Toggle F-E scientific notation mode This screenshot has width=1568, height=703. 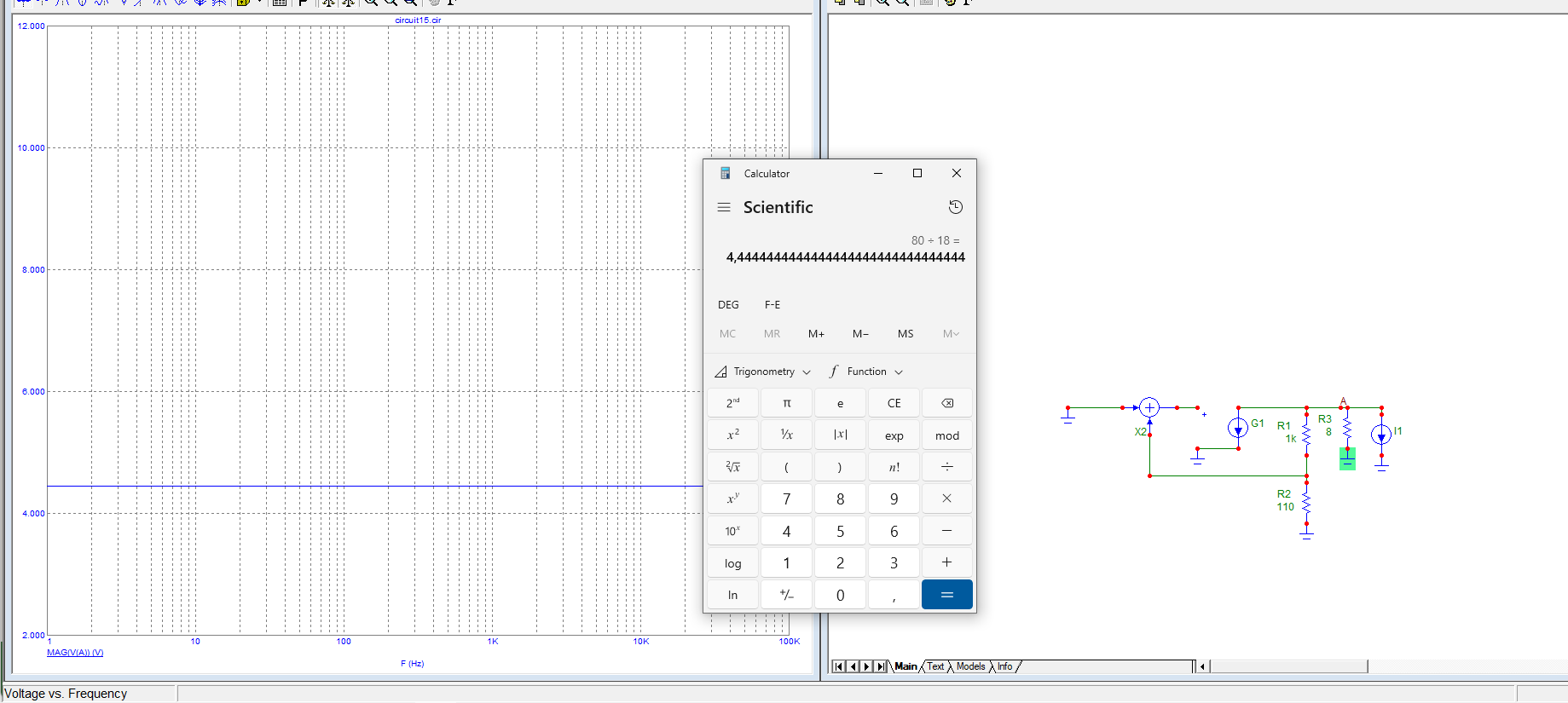click(772, 304)
